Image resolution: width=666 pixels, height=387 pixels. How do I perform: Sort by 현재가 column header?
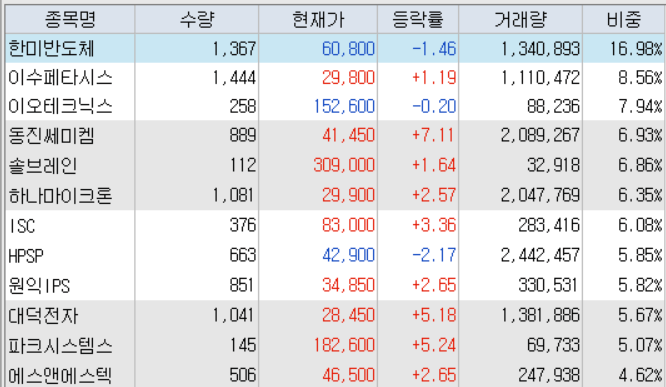(318, 20)
